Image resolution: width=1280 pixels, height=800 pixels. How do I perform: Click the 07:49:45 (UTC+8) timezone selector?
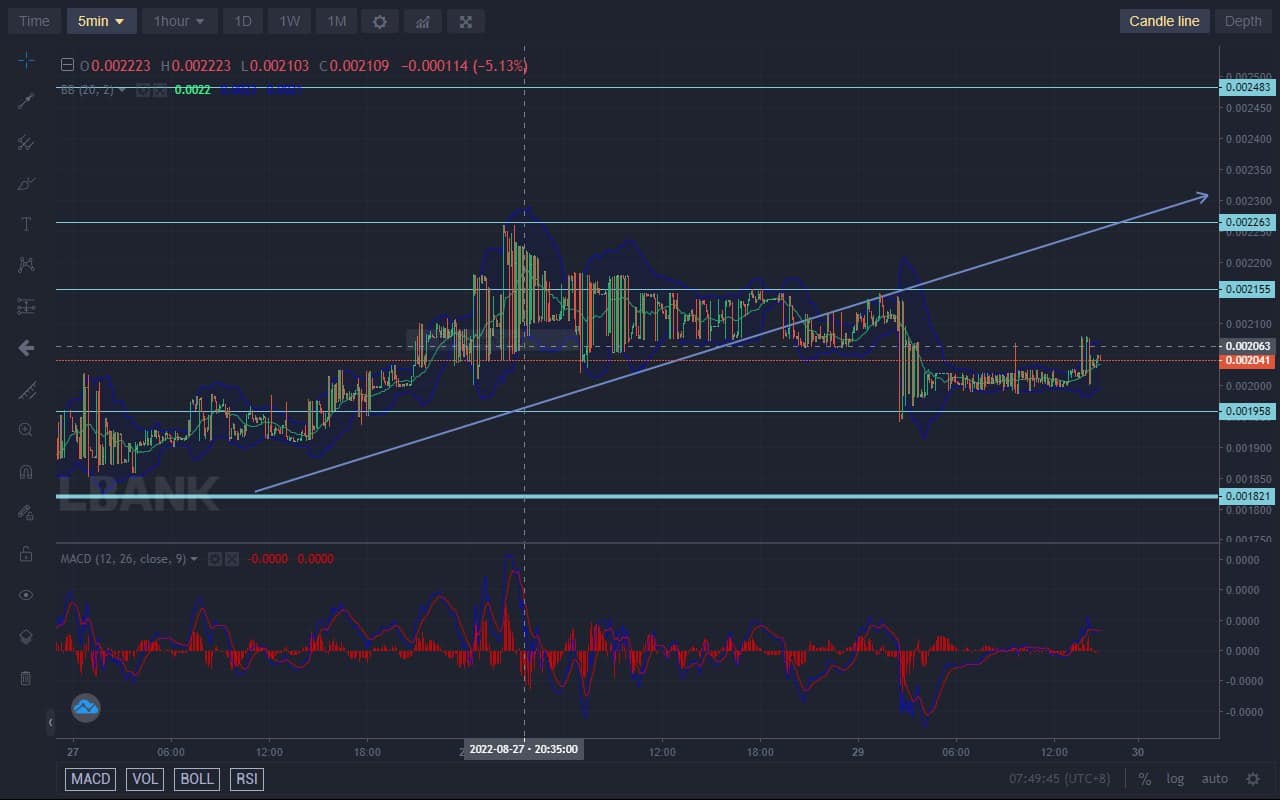pyautogui.click(x=1062, y=779)
